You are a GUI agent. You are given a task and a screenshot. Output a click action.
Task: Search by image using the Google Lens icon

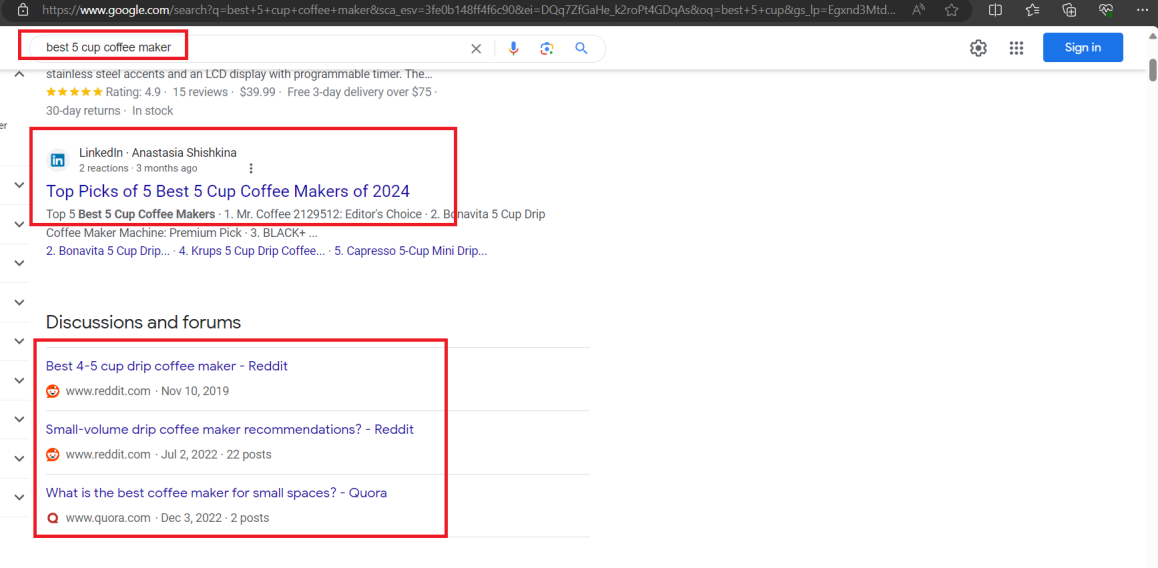(x=547, y=49)
